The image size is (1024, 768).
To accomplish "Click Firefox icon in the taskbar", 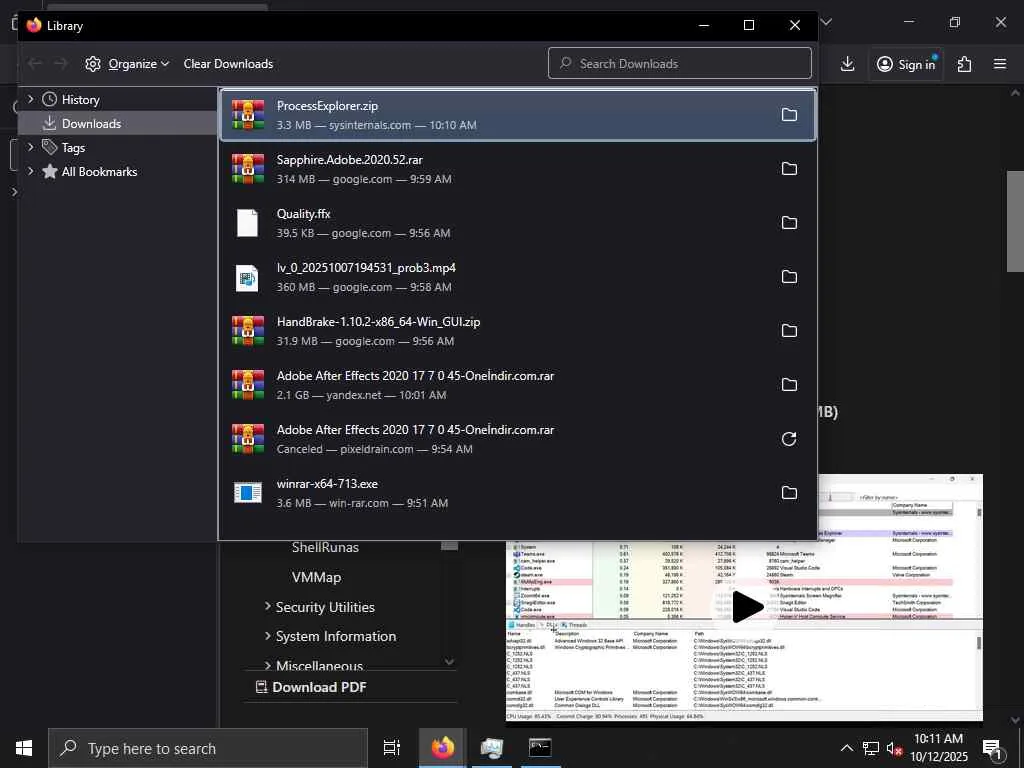I will (442, 748).
